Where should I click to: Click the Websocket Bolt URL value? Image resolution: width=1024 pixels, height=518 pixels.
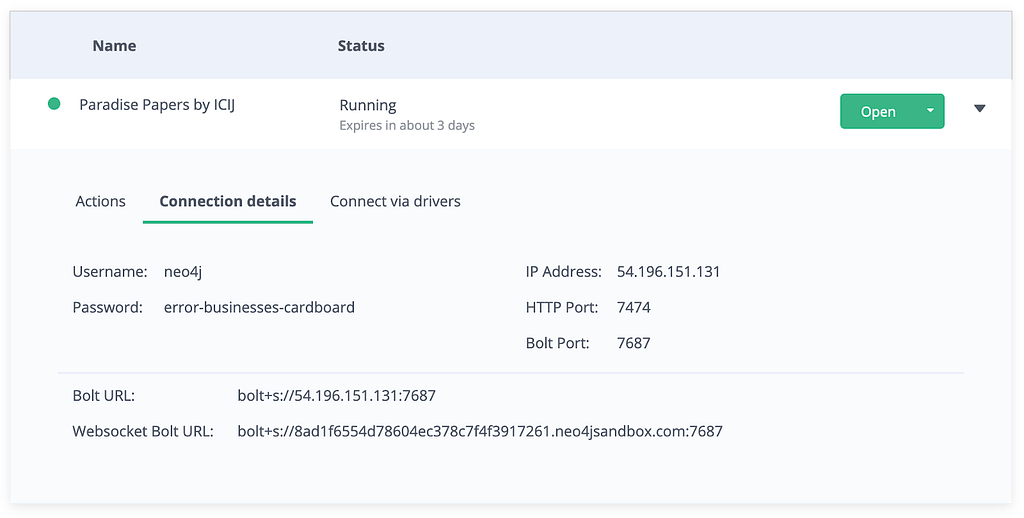(480, 431)
